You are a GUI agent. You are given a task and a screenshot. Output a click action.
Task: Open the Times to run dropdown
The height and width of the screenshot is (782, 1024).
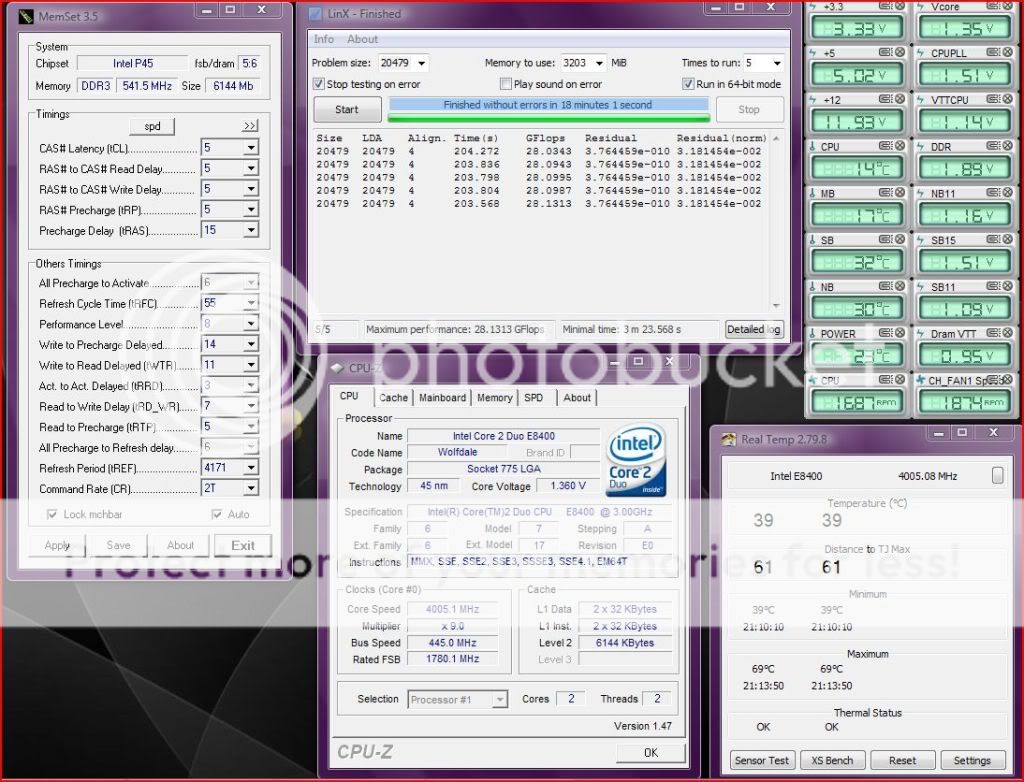(776, 63)
